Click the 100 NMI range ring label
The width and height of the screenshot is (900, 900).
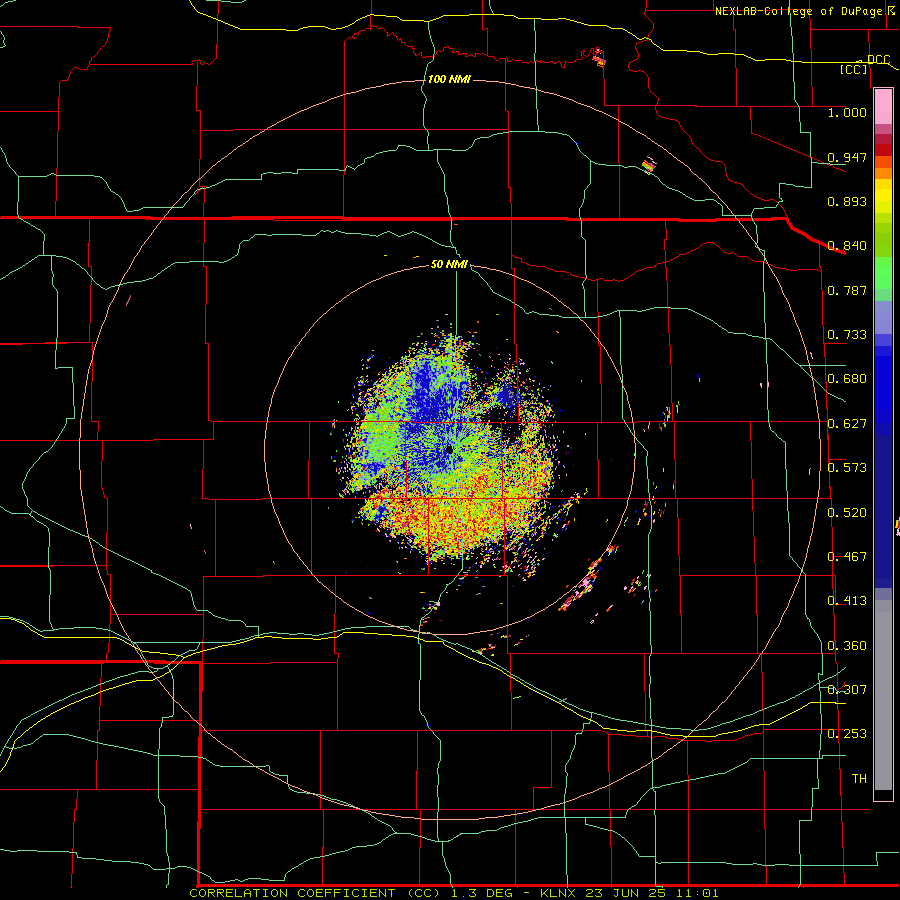[449, 79]
